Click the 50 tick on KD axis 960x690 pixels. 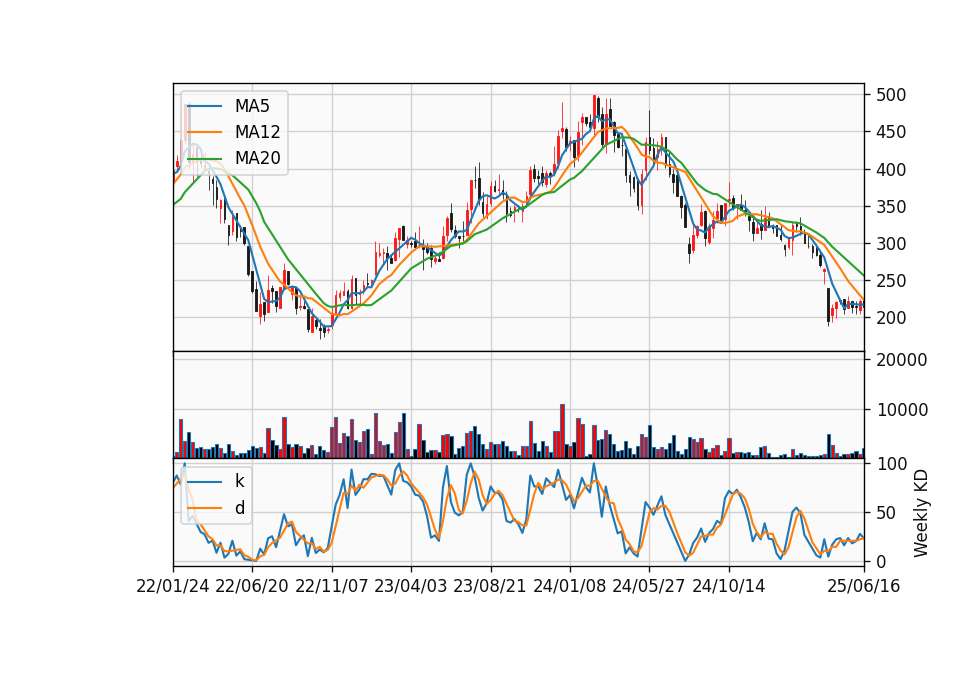pyautogui.click(x=885, y=512)
